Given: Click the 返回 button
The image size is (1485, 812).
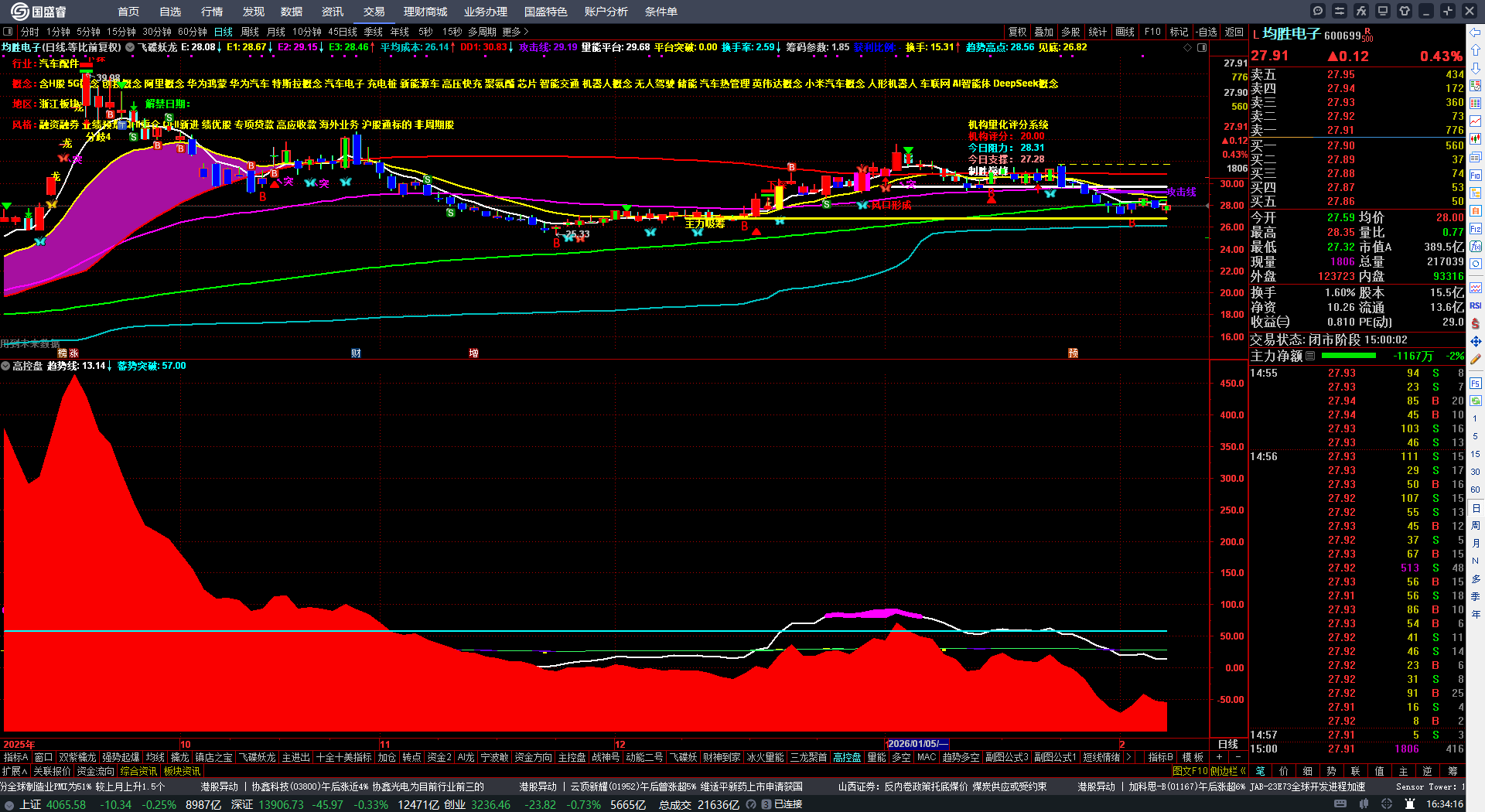Looking at the screenshot, I should [x=1234, y=32].
